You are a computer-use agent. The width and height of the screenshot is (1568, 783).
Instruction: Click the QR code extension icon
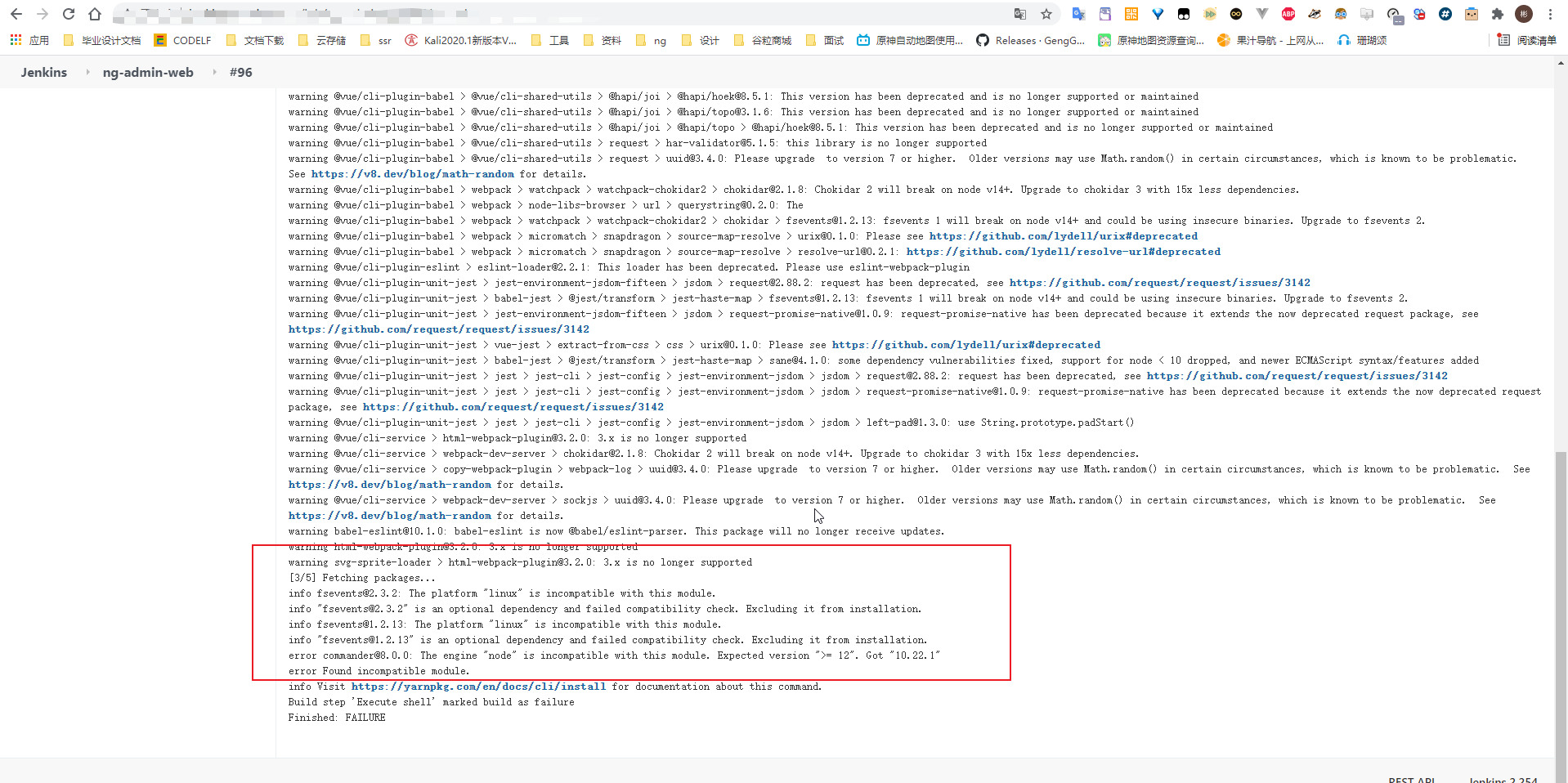tap(1131, 14)
